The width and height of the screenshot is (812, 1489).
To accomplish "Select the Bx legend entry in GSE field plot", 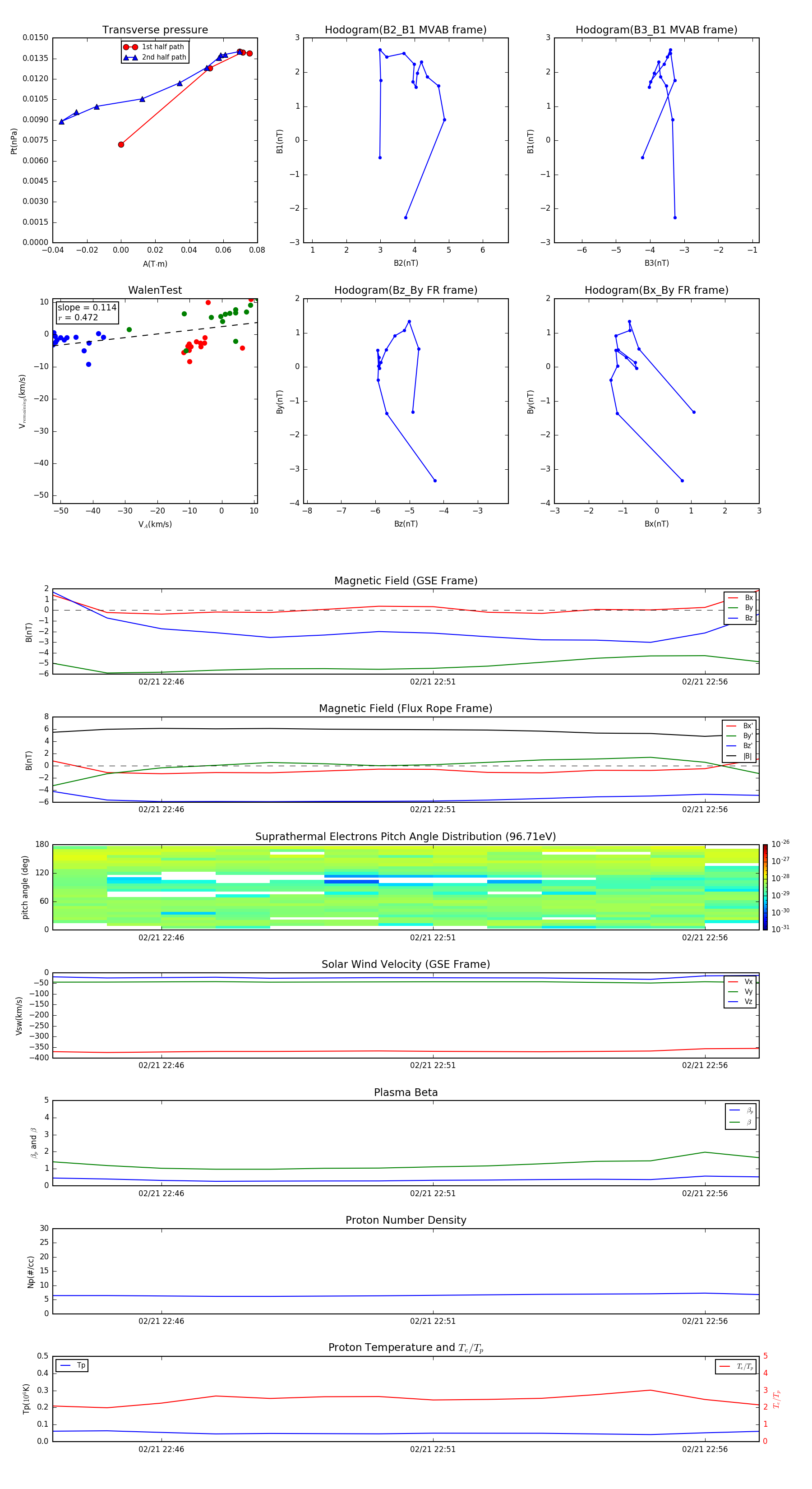I will pos(740,598).
